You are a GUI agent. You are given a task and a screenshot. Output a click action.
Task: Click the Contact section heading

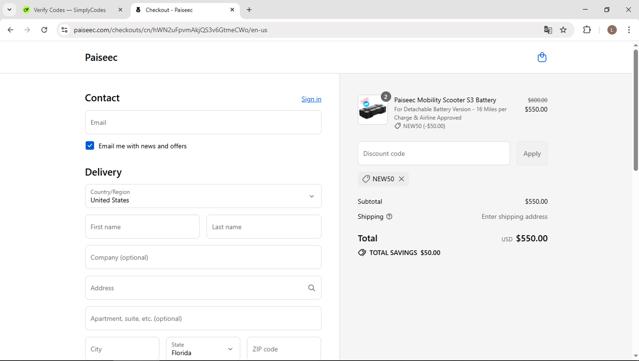tap(102, 98)
